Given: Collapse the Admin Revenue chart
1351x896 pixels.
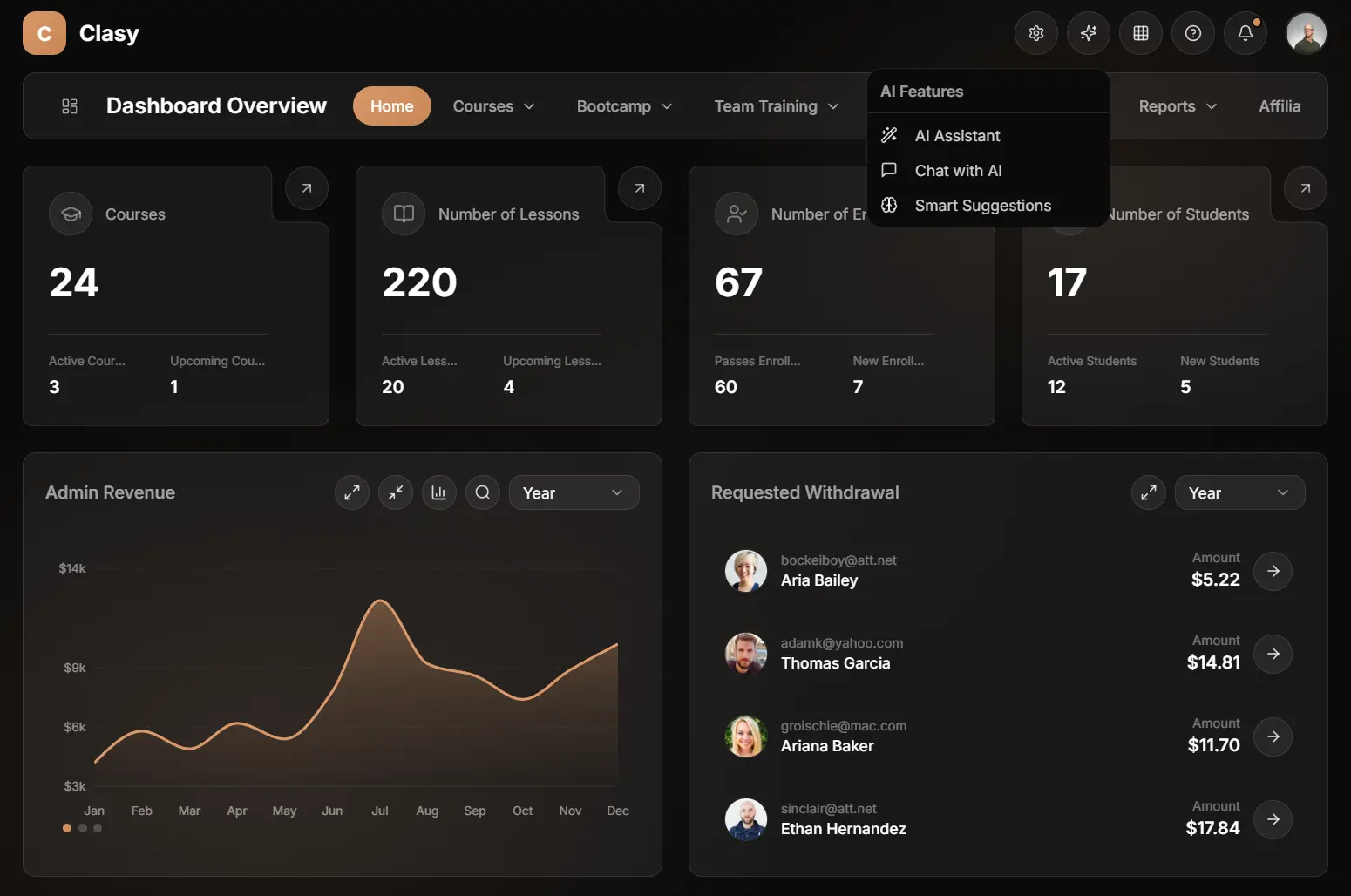Looking at the screenshot, I should point(395,492).
